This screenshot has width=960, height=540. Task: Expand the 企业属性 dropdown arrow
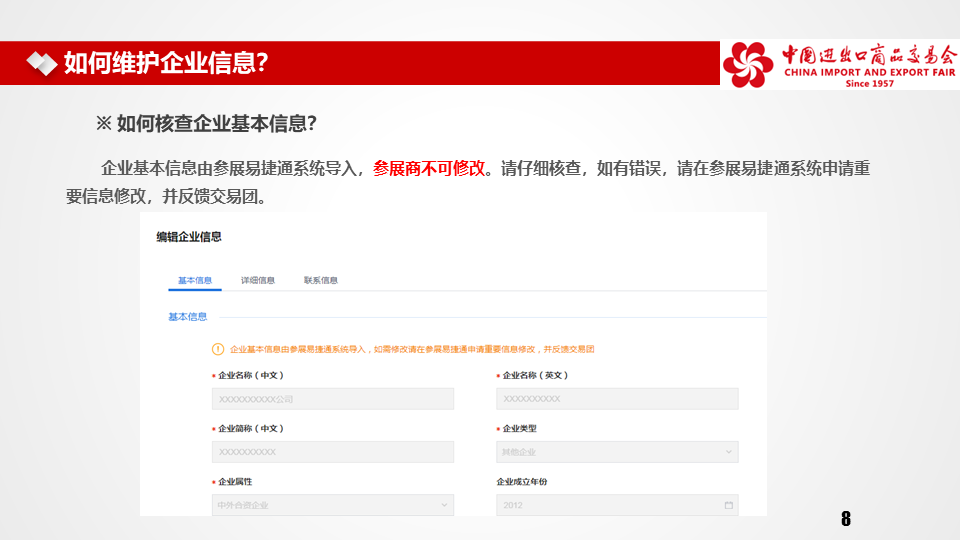point(444,505)
